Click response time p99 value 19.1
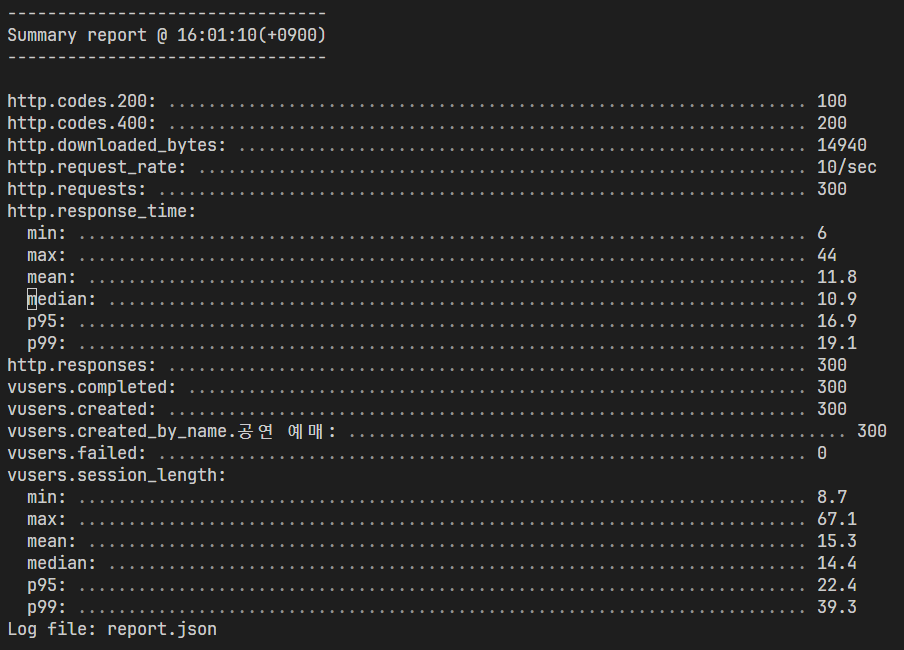The height and width of the screenshot is (650, 904). [x=837, y=343]
